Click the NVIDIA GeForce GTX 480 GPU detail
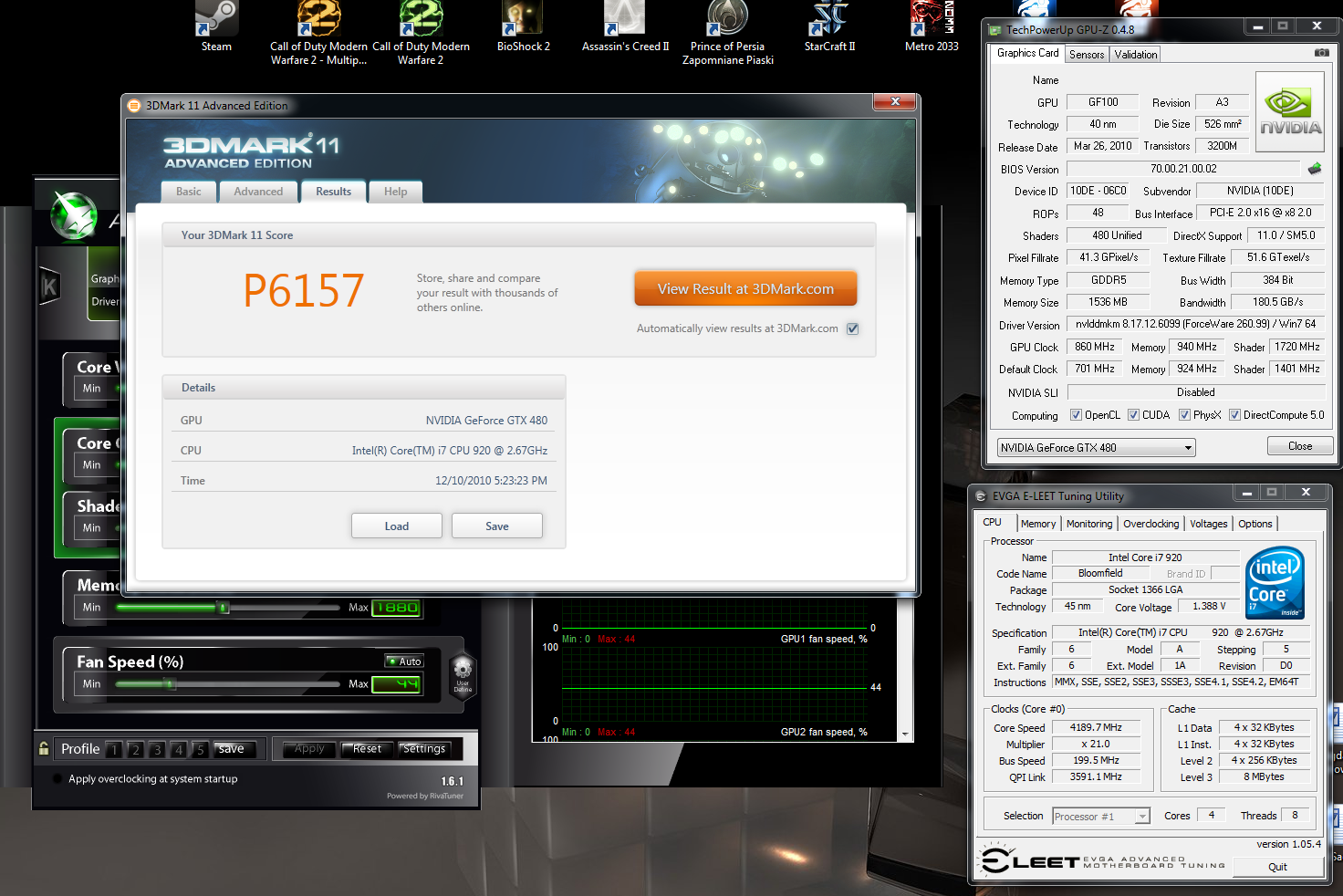This screenshot has height=896, width=1343. [486, 421]
